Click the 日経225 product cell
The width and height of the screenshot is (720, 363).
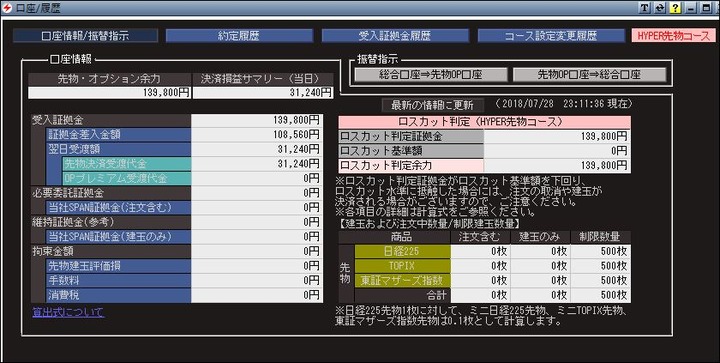coord(402,251)
